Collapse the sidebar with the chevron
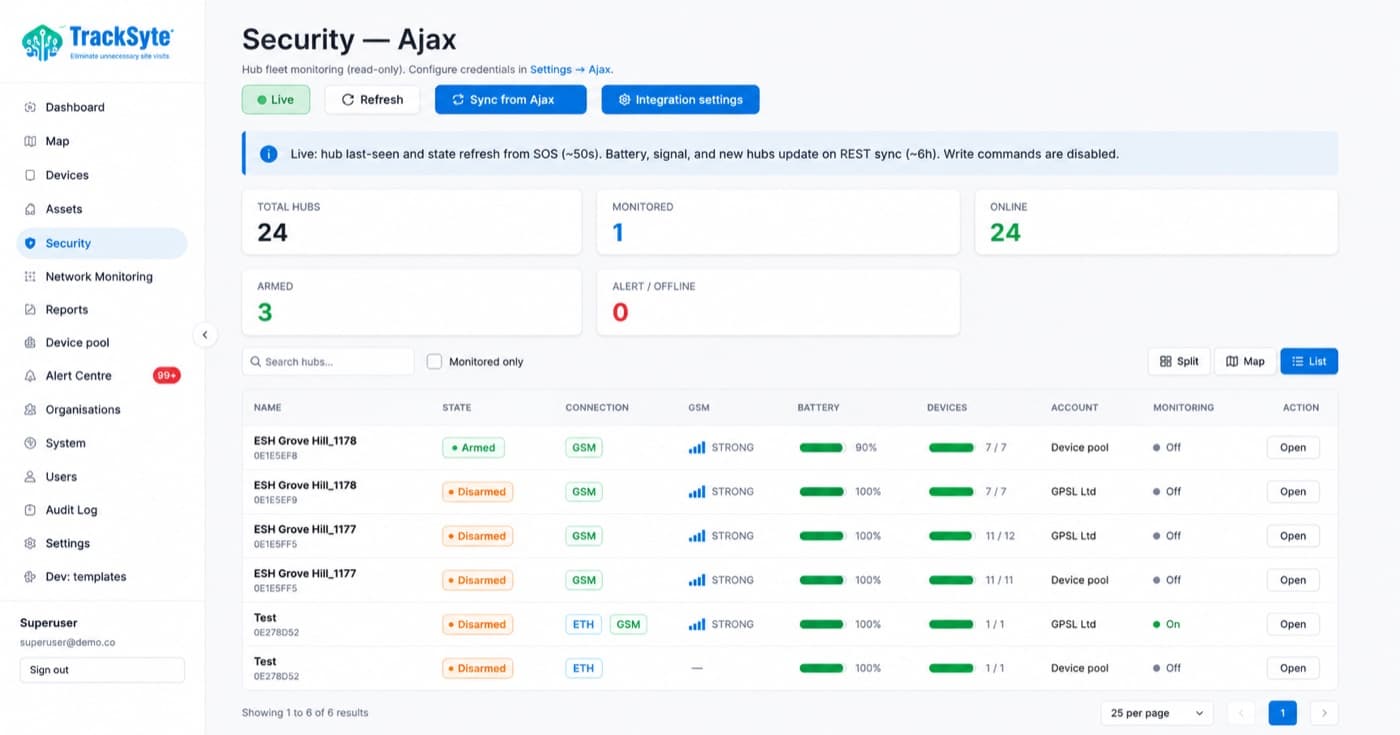The height and width of the screenshot is (735, 1400). [x=204, y=335]
